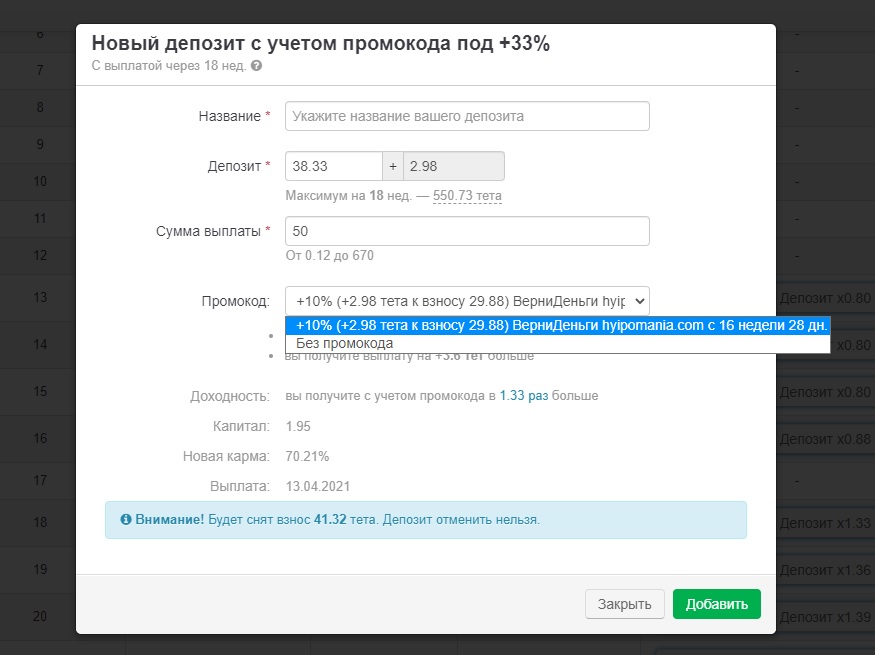Click Депозит x1.33 button in row 18
Viewport: 875px width, 655px height.
pos(824,523)
